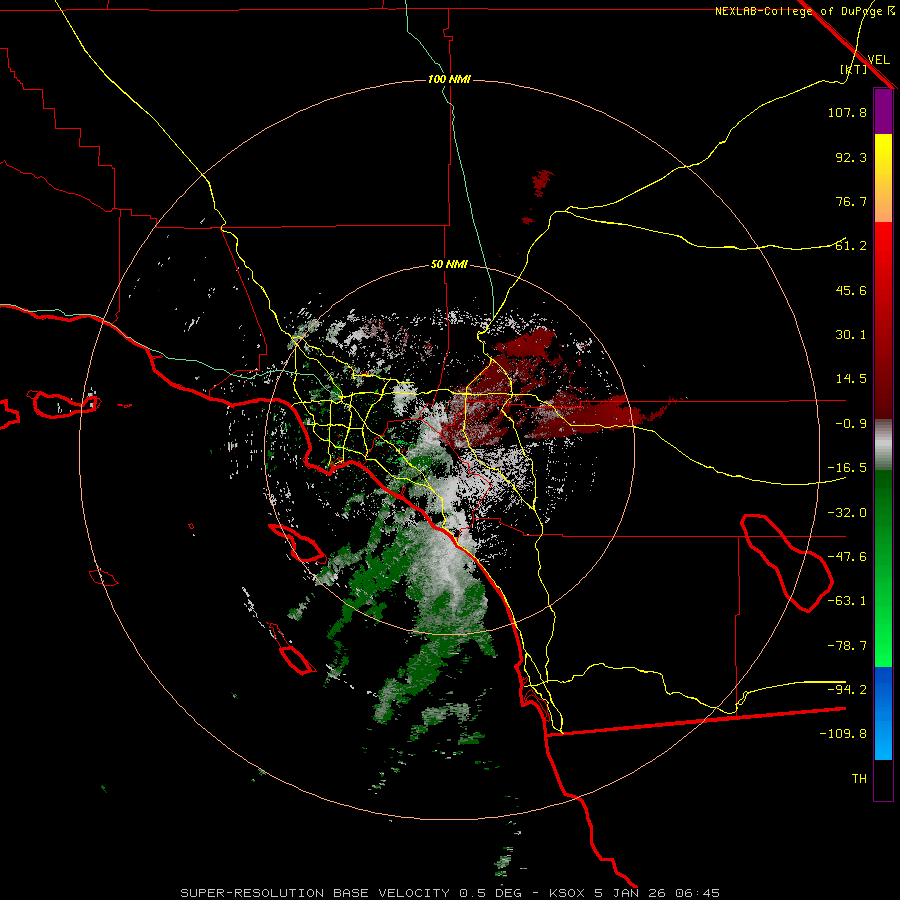Click the [KT] units label
Viewport: 900px width, 900px height.
(x=853, y=69)
